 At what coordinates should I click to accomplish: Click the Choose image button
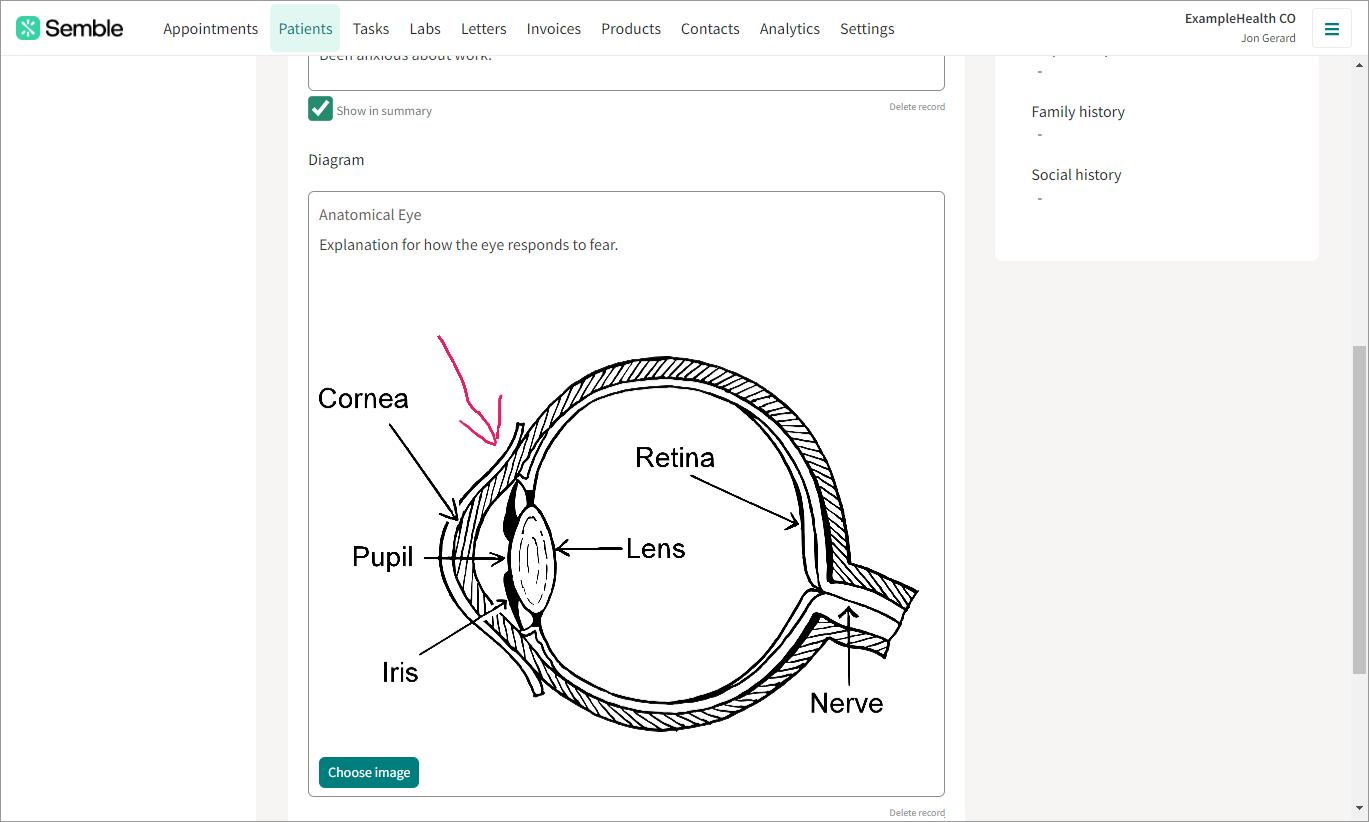(x=369, y=772)
